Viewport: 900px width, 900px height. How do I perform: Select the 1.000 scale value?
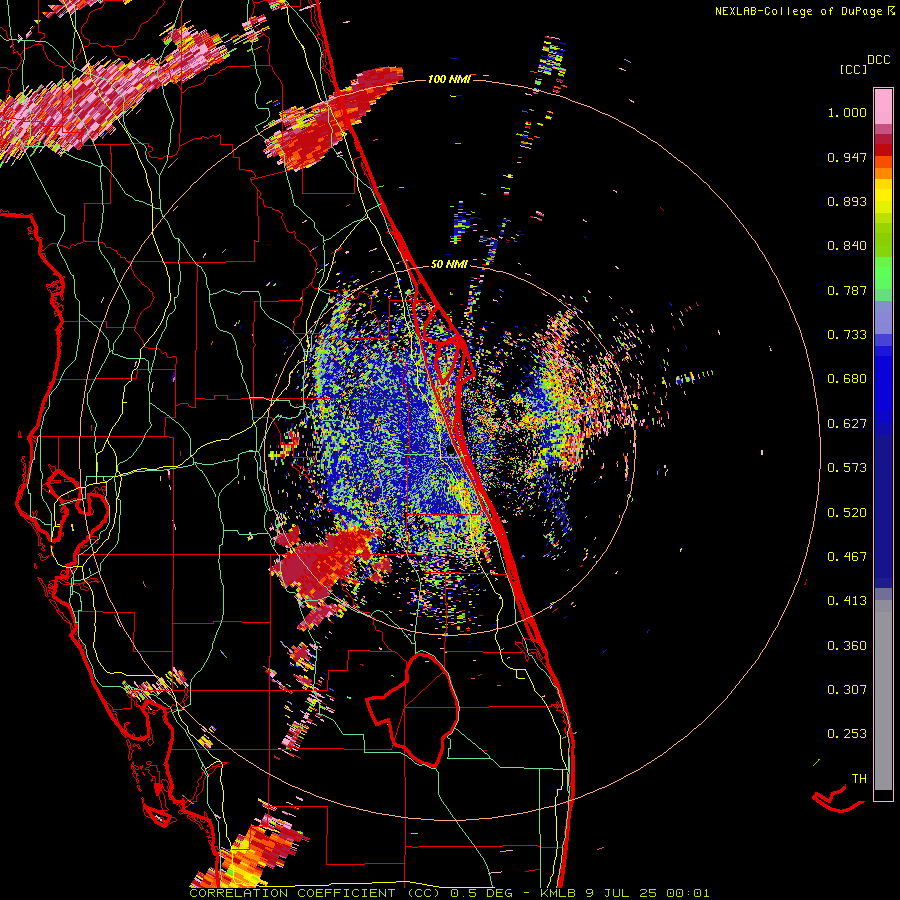pyautogui.click(x=847, y=112)
